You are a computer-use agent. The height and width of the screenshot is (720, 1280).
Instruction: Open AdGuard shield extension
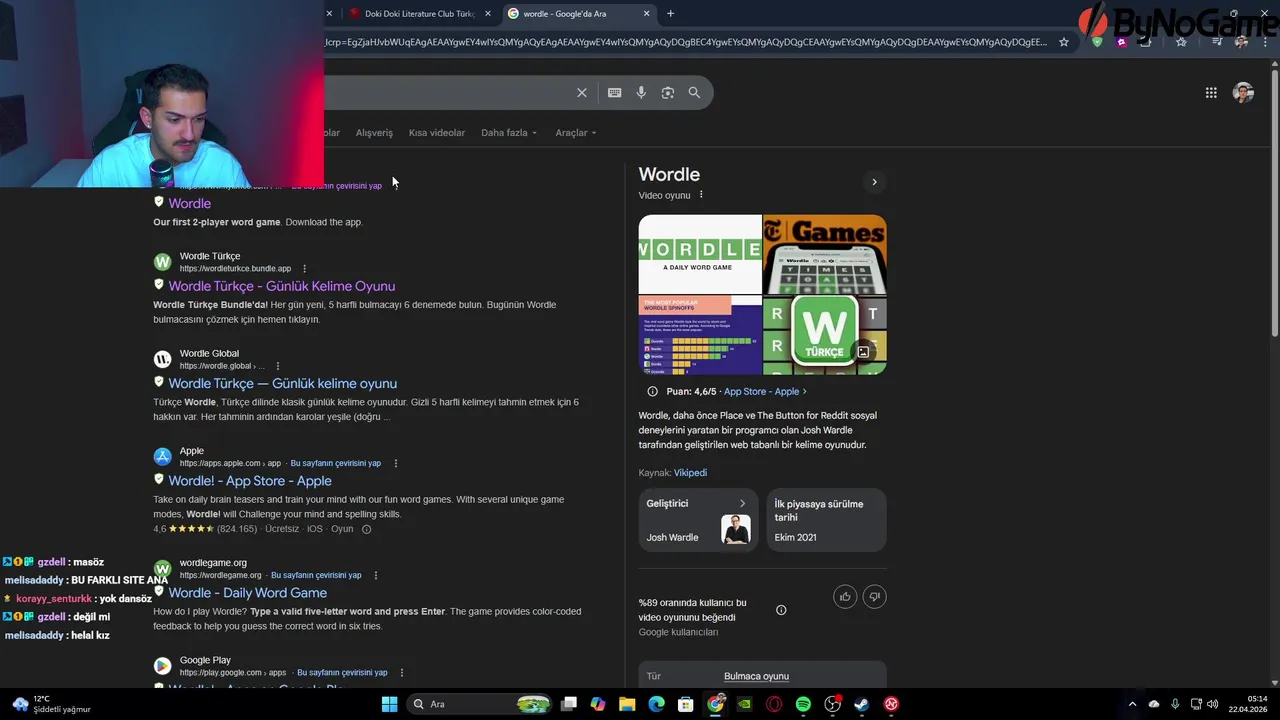click(1097, 42)
